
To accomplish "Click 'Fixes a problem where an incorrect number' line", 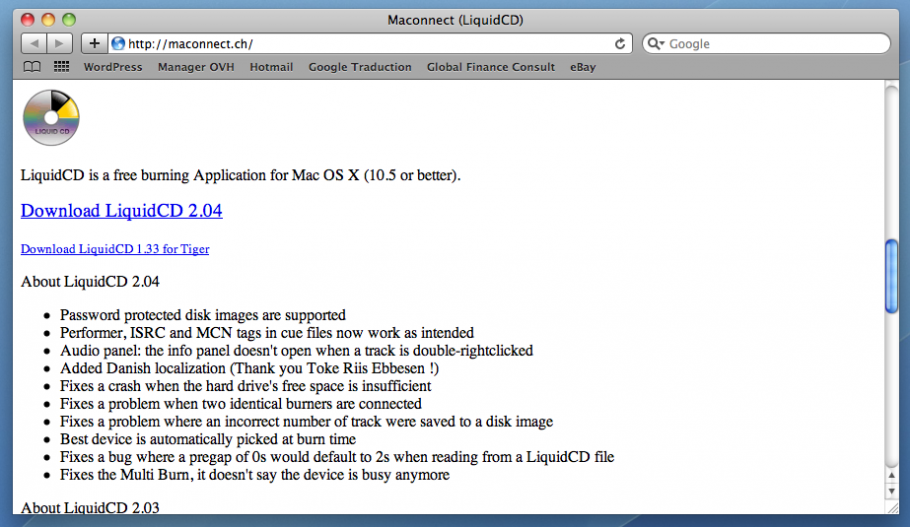I will click(x=306, y=421).
